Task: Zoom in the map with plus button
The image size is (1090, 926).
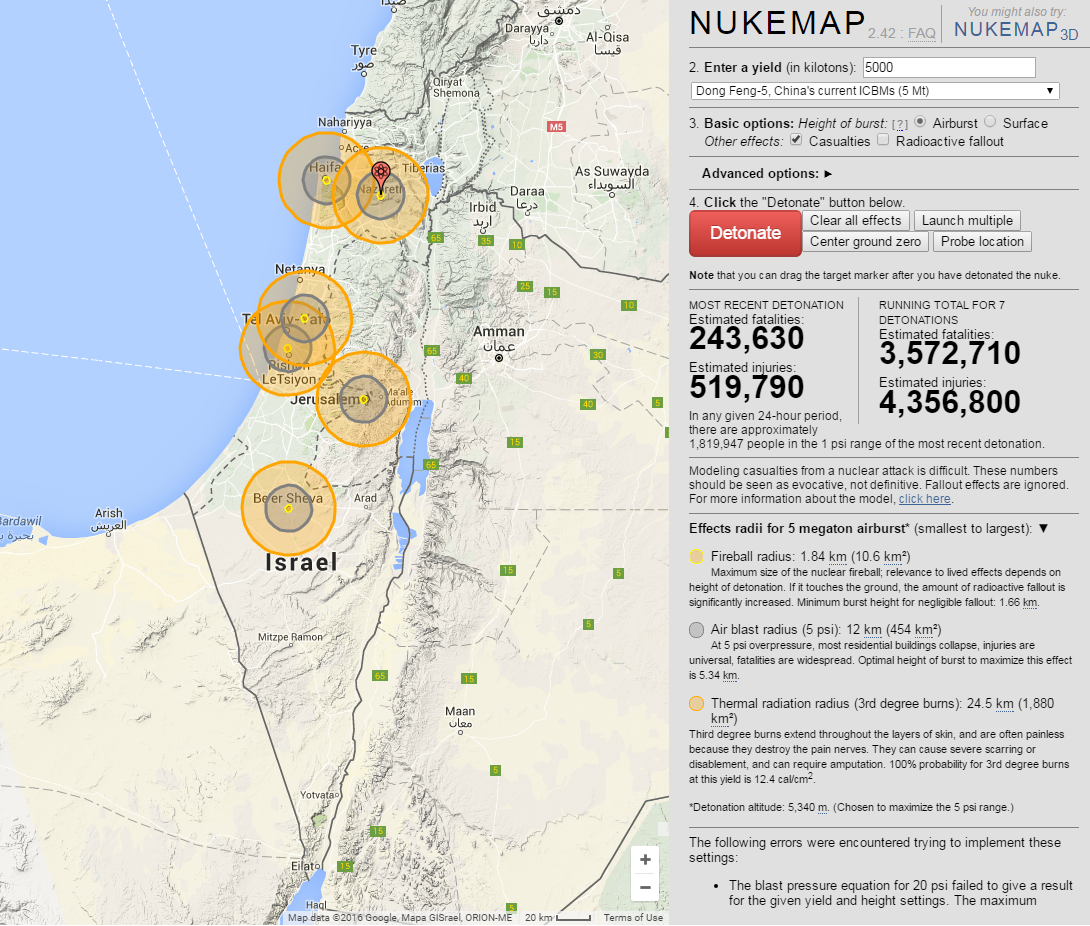Action: coord(645,860)
